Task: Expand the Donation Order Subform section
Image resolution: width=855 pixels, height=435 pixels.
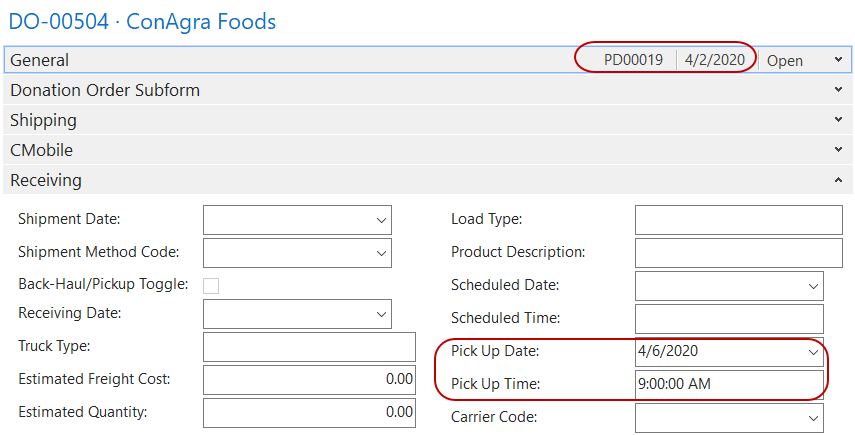Action: [838, 90]
